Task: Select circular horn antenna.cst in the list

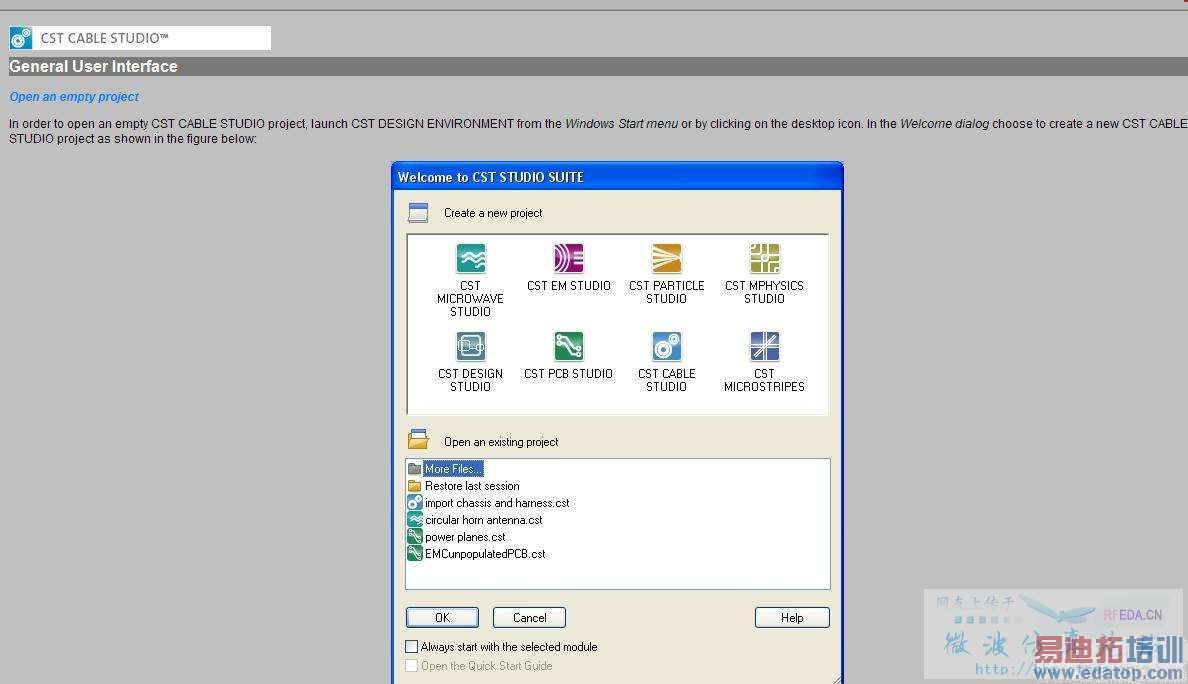Action: [x=483, y=520]
